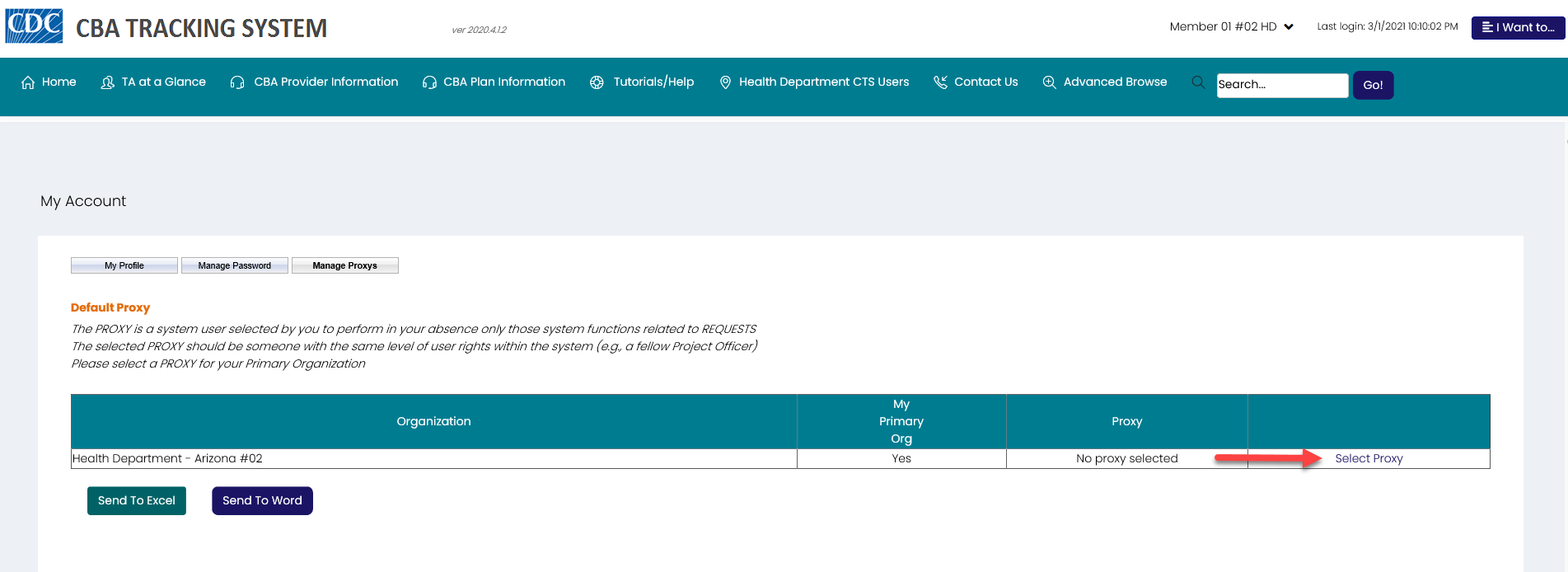1568x572 pixels.
Task: Click the Health Department location pin icon
Action: click(725, 82)
